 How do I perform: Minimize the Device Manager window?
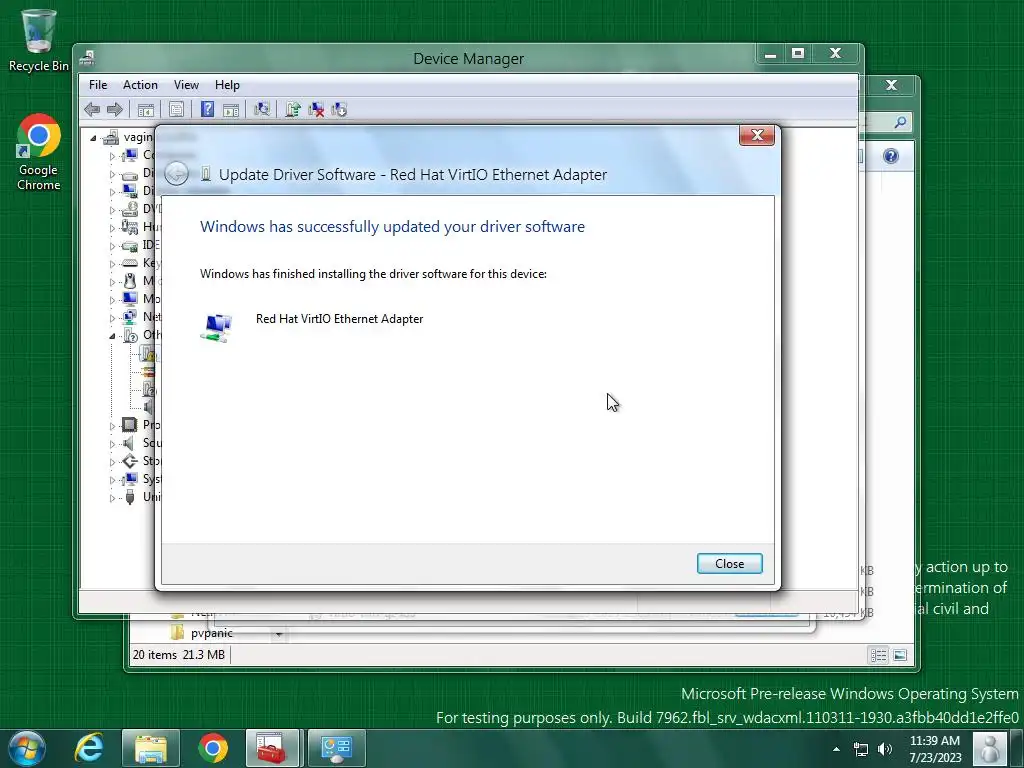pos(771,54)
